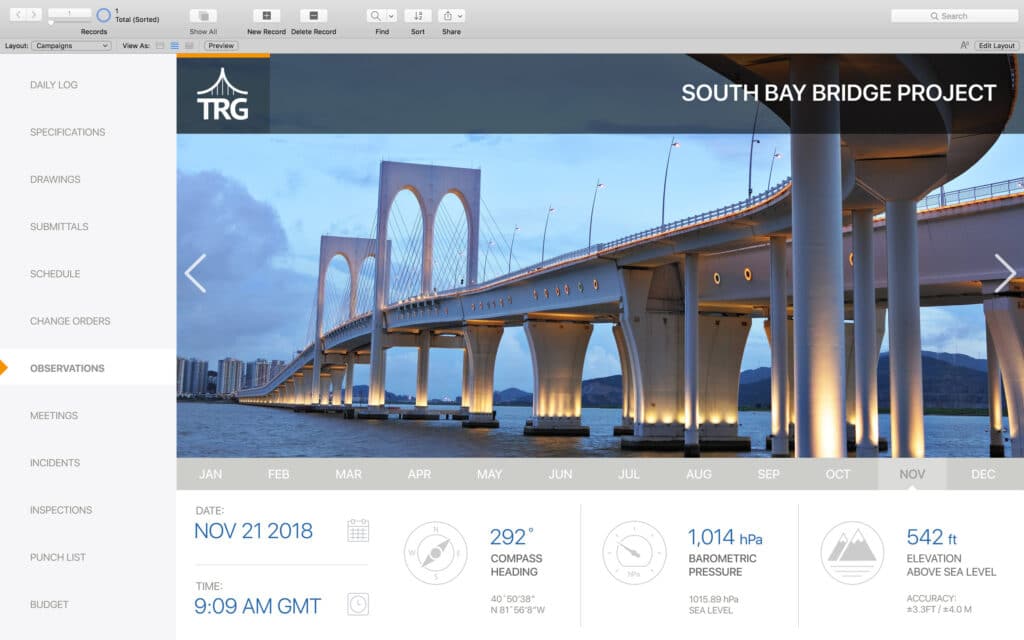Expand the Share dropdown arrow
This screenshot has width=1024, height=640.
[460, 16]
